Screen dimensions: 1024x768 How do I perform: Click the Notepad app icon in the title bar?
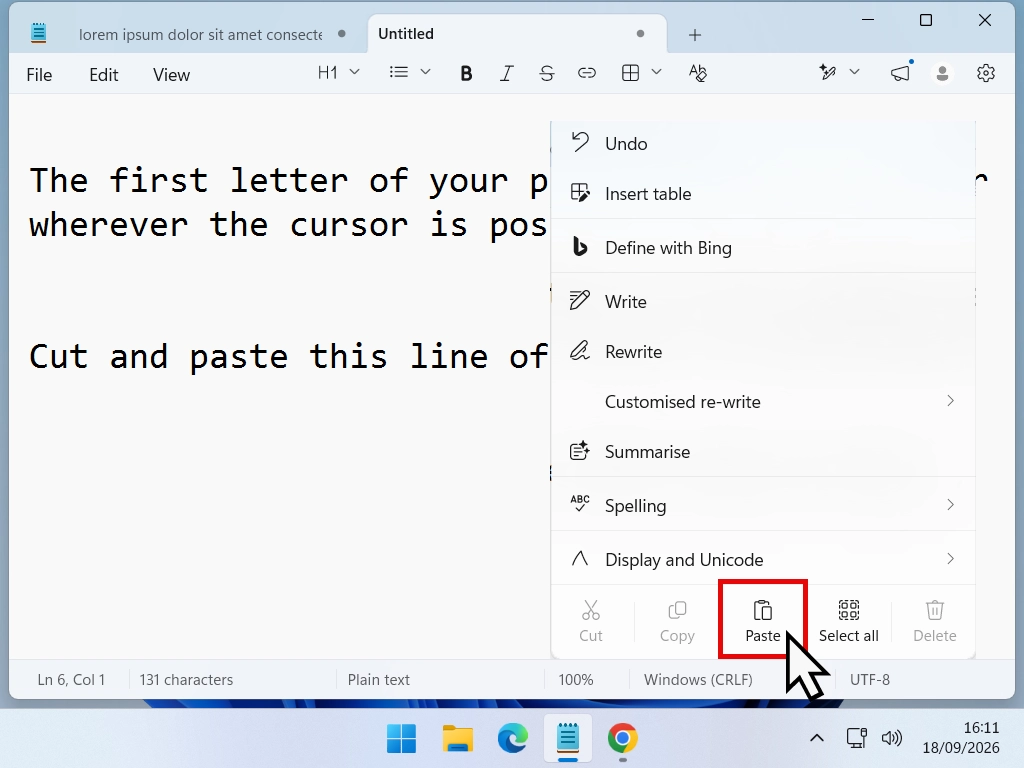click(x=39, y=33)
